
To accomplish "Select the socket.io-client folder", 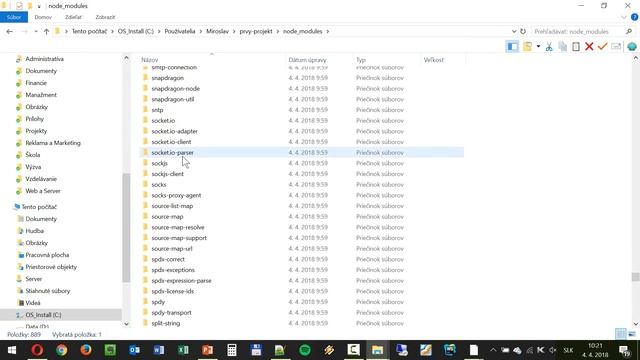I will (x=171, y=142).
